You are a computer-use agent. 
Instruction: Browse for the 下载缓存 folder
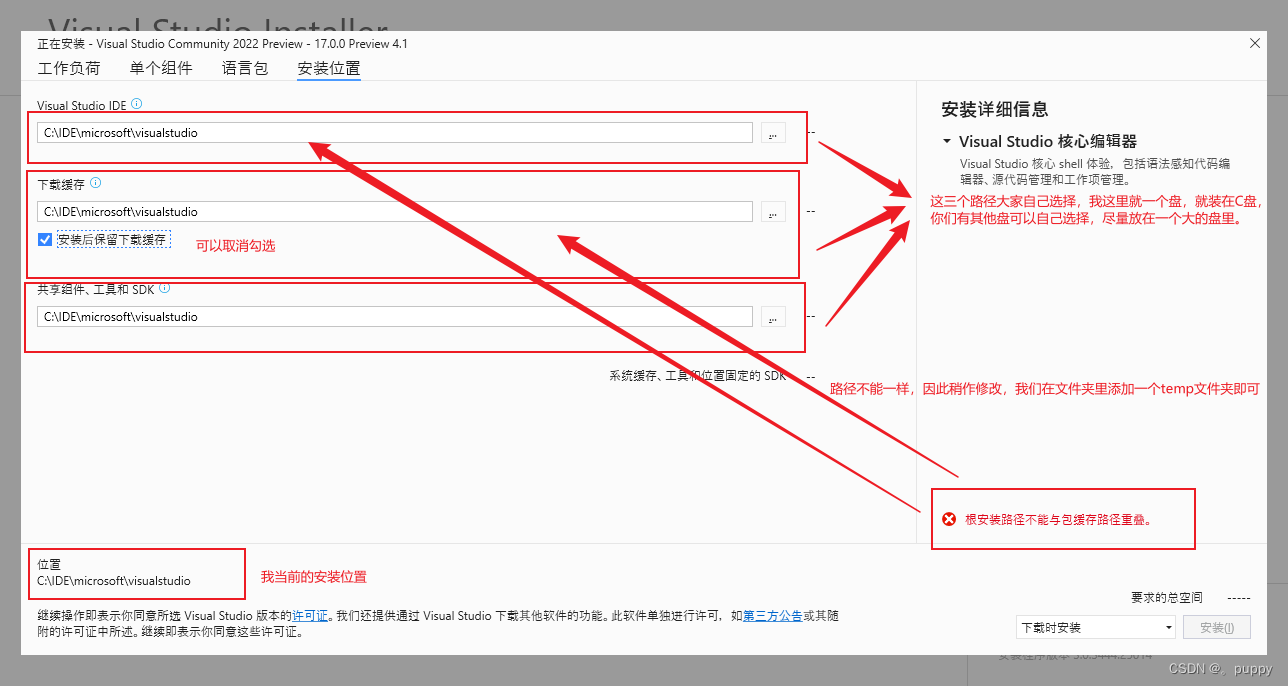click(773, 211)
